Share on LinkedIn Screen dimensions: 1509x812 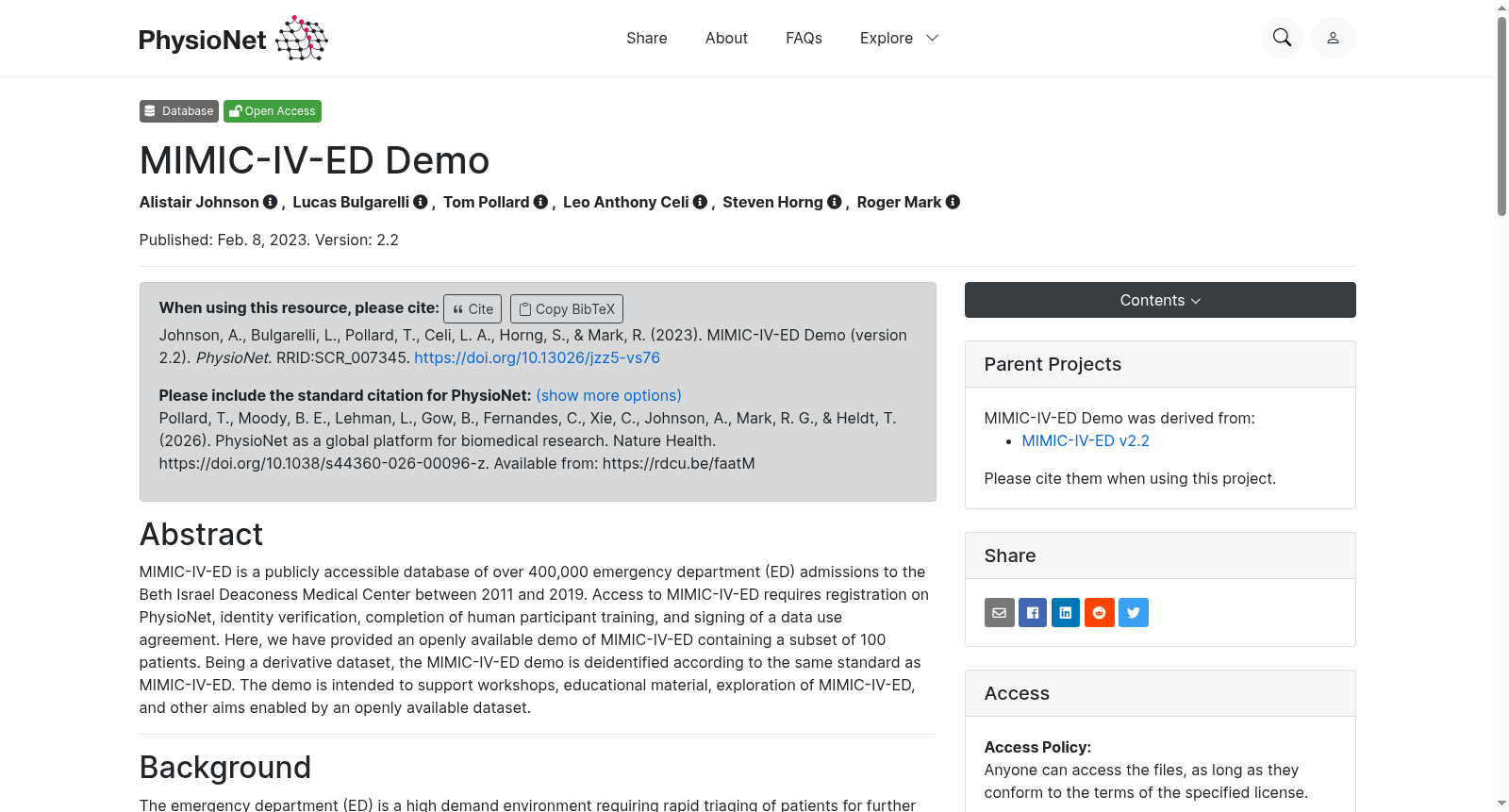pyautogui.click(x=1066, y=613)
